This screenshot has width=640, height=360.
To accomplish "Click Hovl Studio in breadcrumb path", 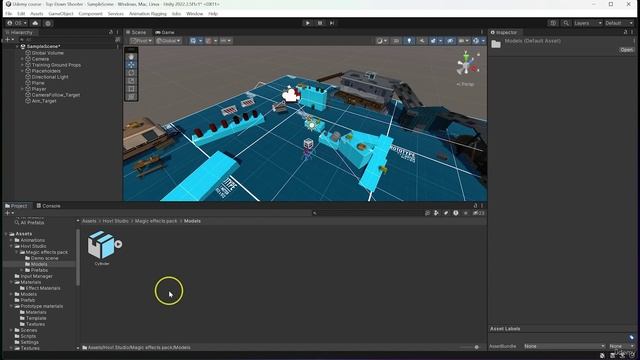I will (116, 221).
